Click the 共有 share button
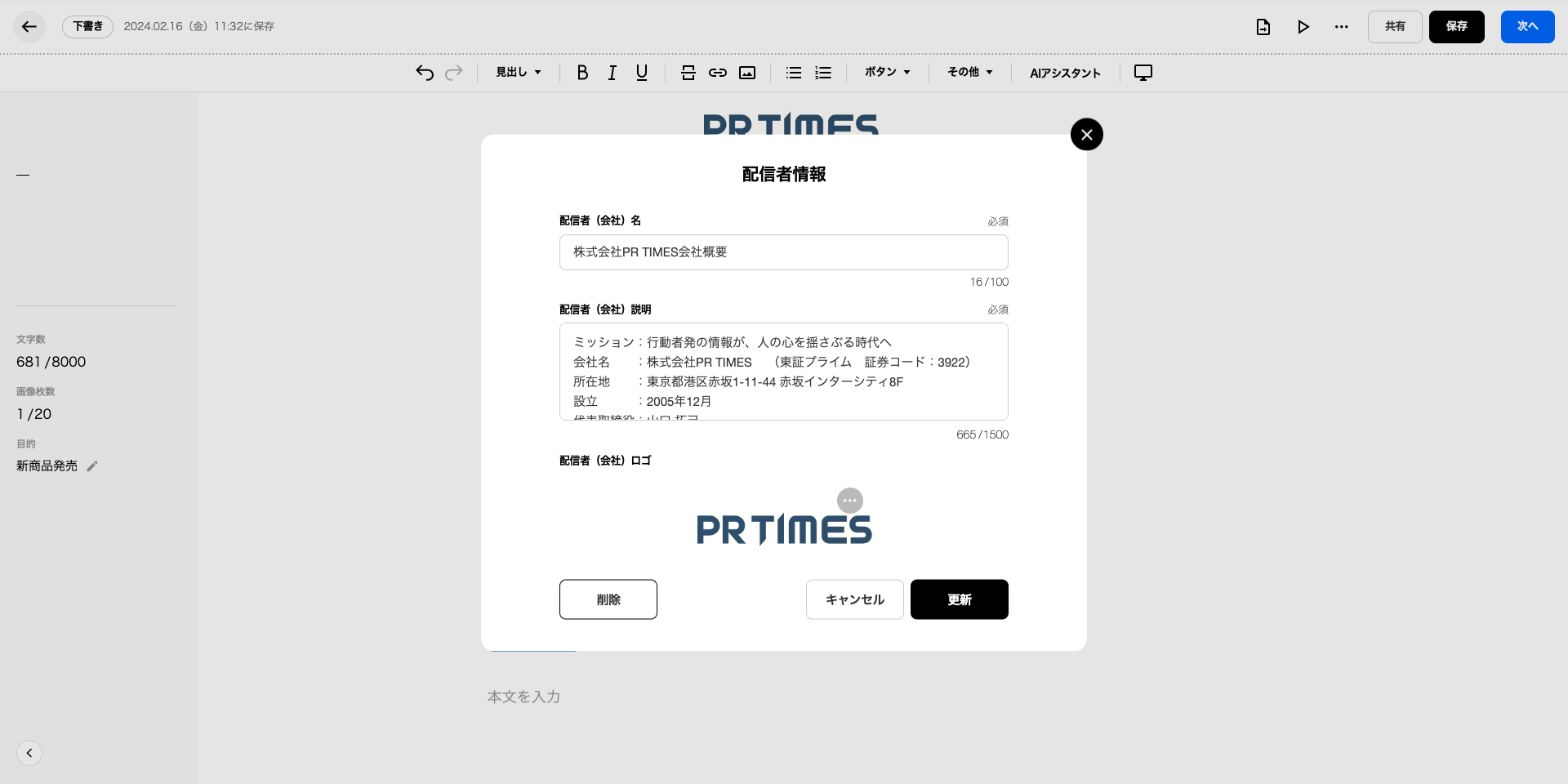Image resolution: width=1568 pixels, height=784 pixels. point(1395,27)
